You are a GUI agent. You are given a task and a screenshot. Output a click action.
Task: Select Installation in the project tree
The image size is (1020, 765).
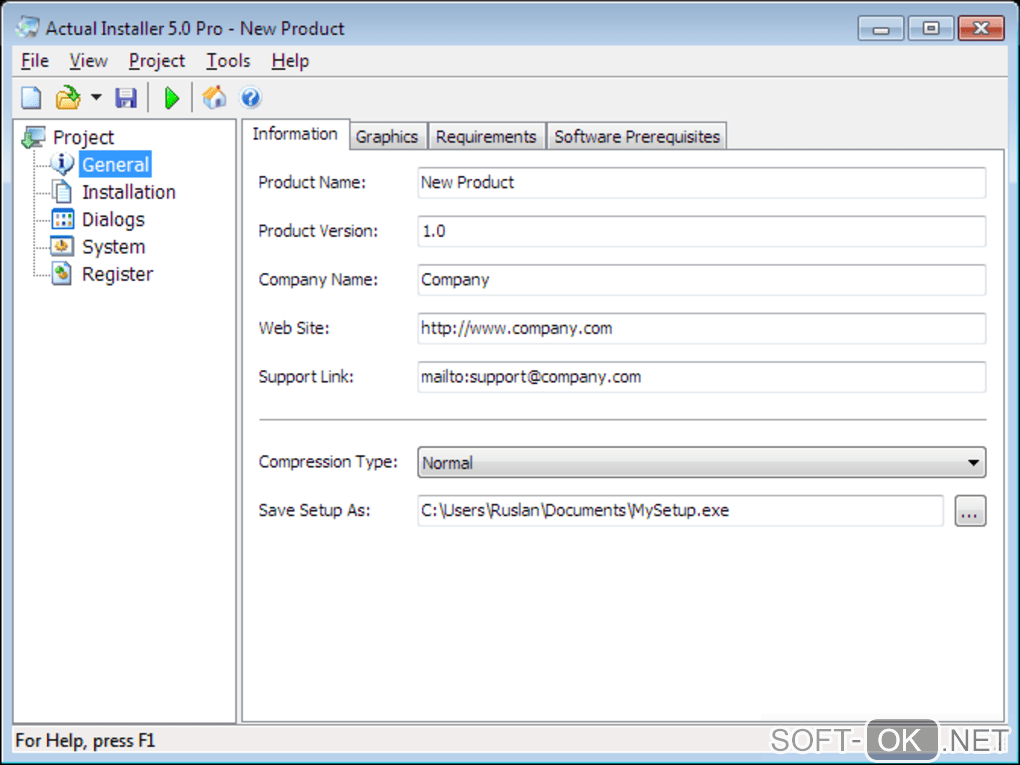129,192
